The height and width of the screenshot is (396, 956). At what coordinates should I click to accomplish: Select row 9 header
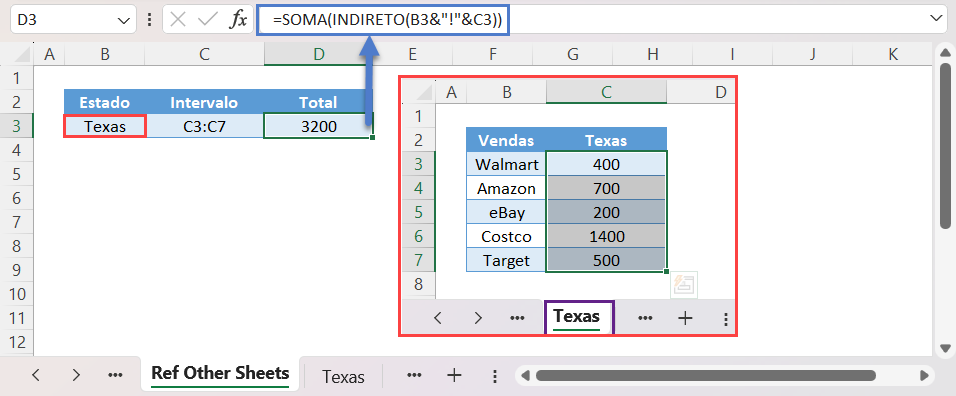pyautogui.click(x=16, y=270)
